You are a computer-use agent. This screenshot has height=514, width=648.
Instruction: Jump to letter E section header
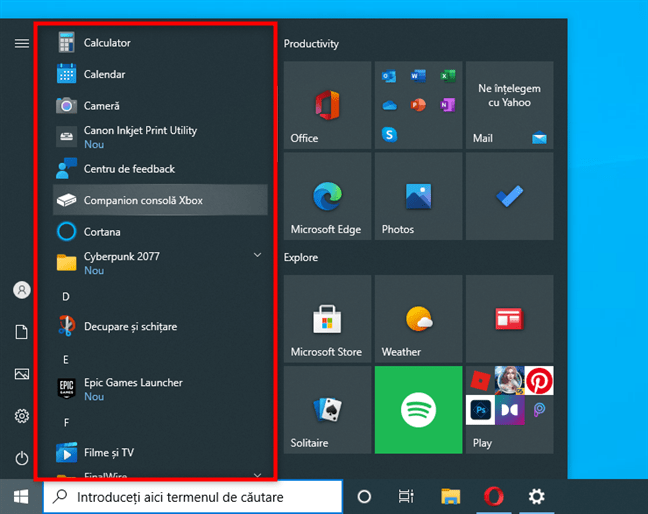tap(66, 359)
